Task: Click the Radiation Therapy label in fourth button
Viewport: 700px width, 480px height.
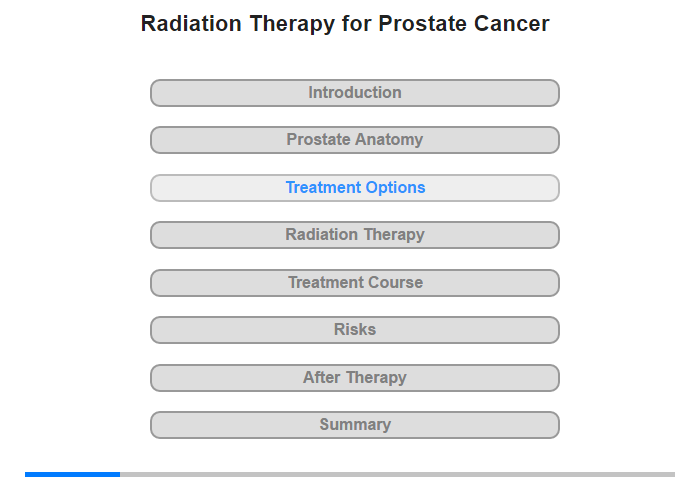Action: pyautogui.click(x=355, y=234)
